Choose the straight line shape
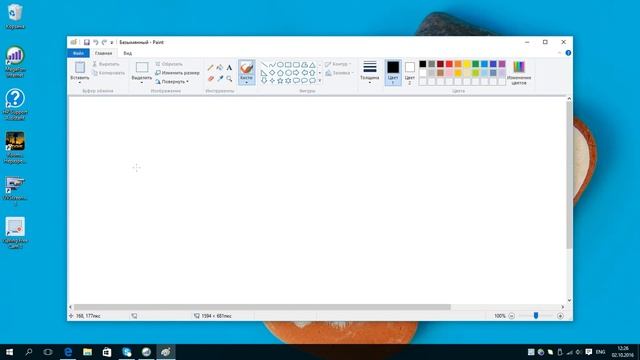The image size is (640, 360). click(x=264, y=64)
